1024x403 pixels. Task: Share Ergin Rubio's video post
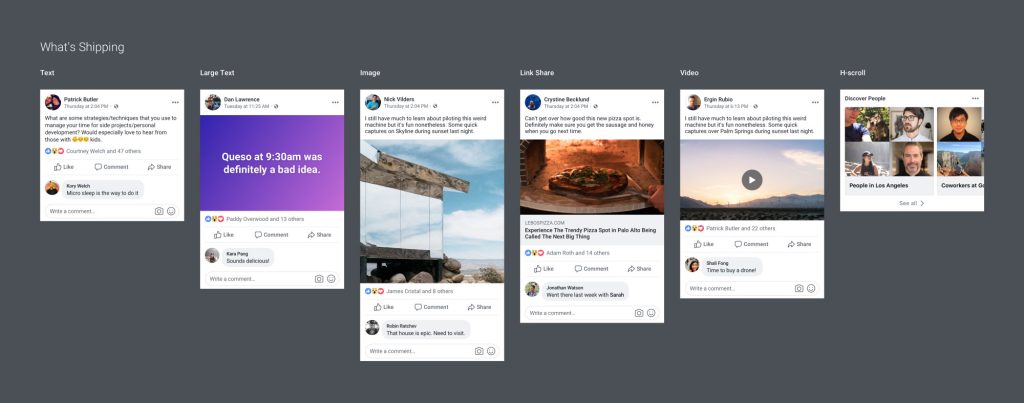coord(799,244)
